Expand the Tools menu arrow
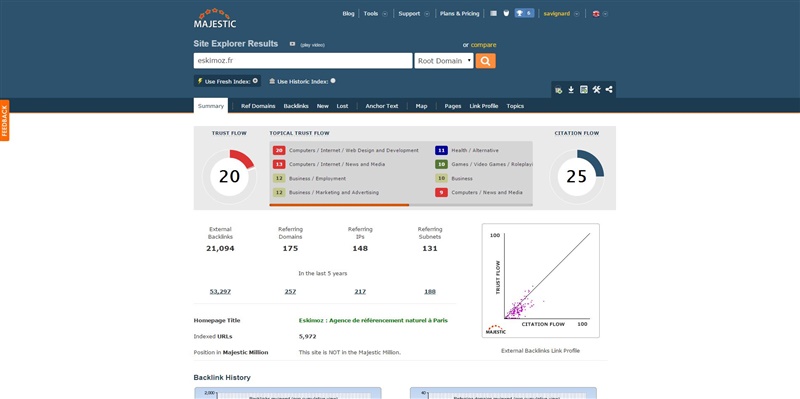800x399 pixels. coord(385,14)
